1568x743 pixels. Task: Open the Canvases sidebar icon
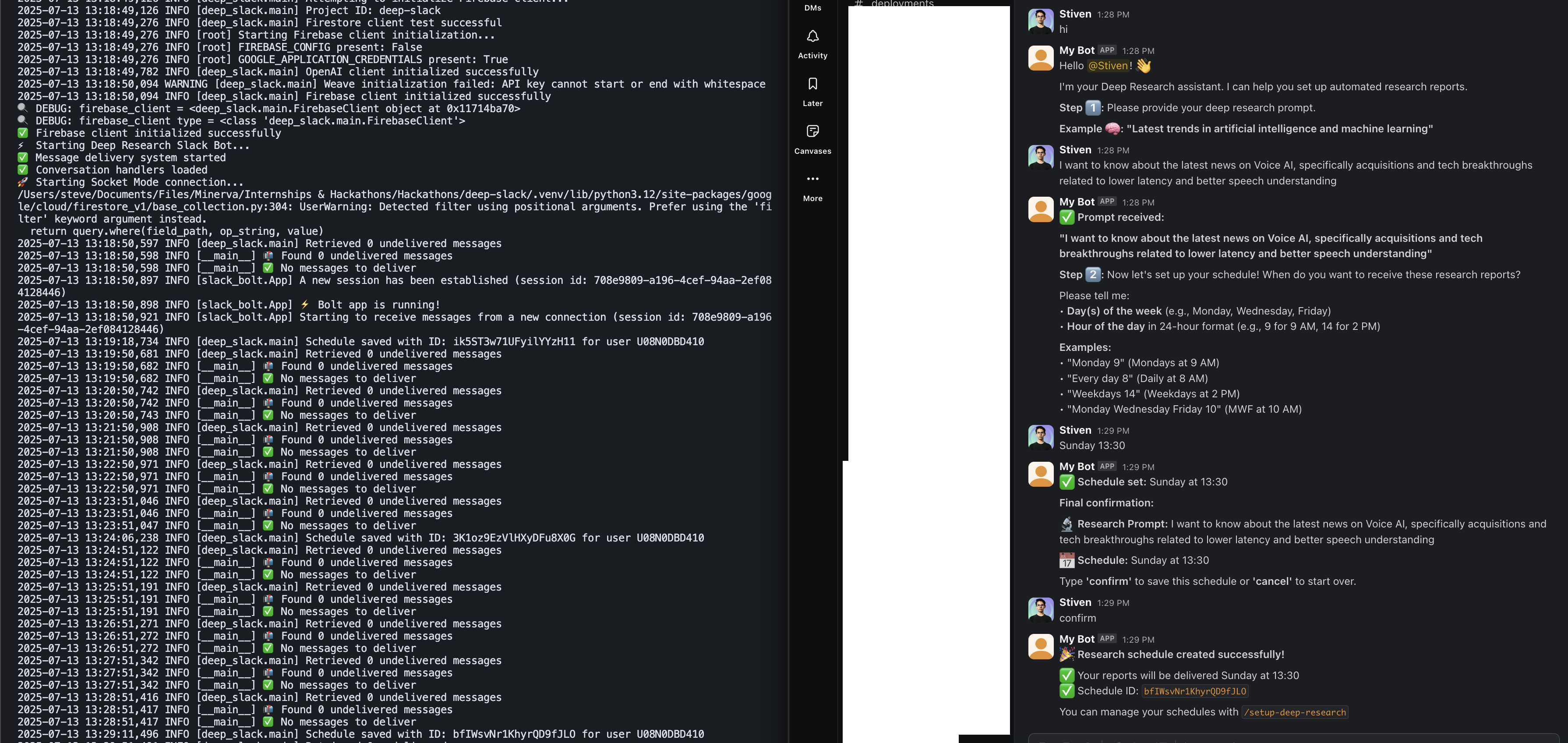click(812, 131)
